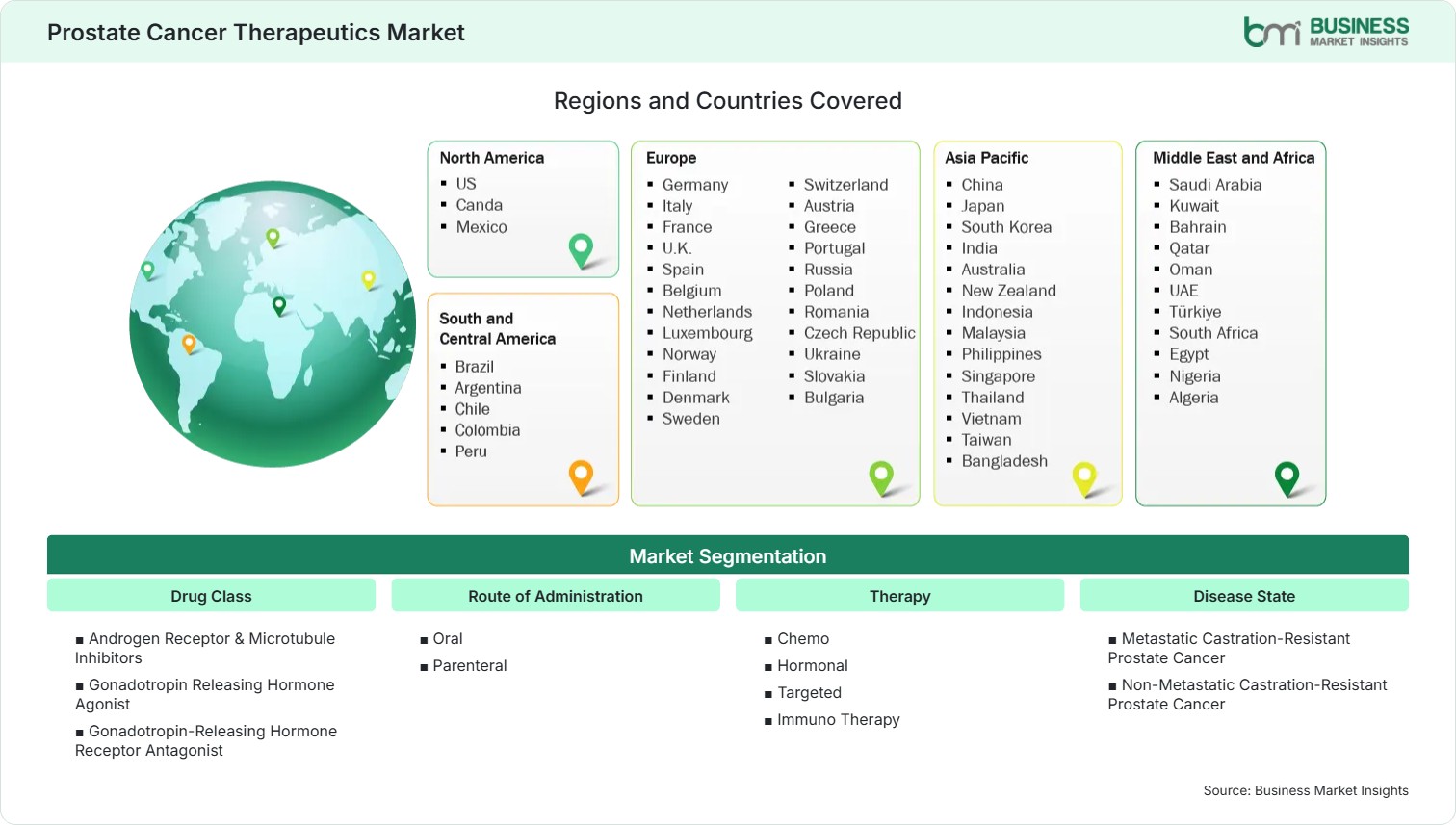Viewport: 1456px width, 825px height.
Task: Click South Africa in the list
Action: (1213, 333)
